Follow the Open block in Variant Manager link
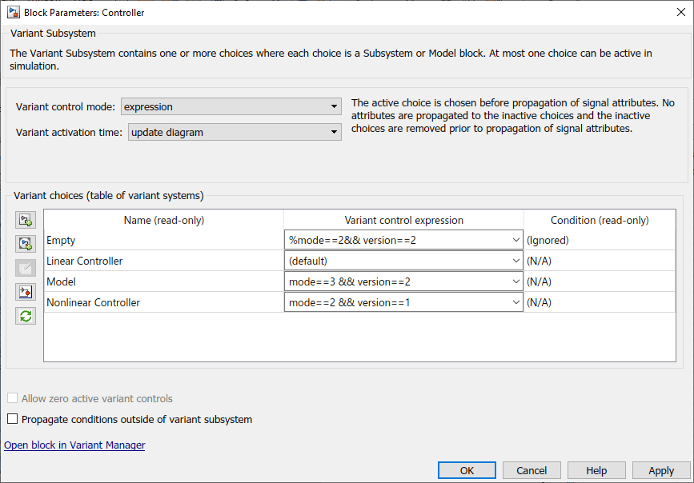The width and height of the screenshot is (694, 483). pyautogui.click(x=75, y=445)
